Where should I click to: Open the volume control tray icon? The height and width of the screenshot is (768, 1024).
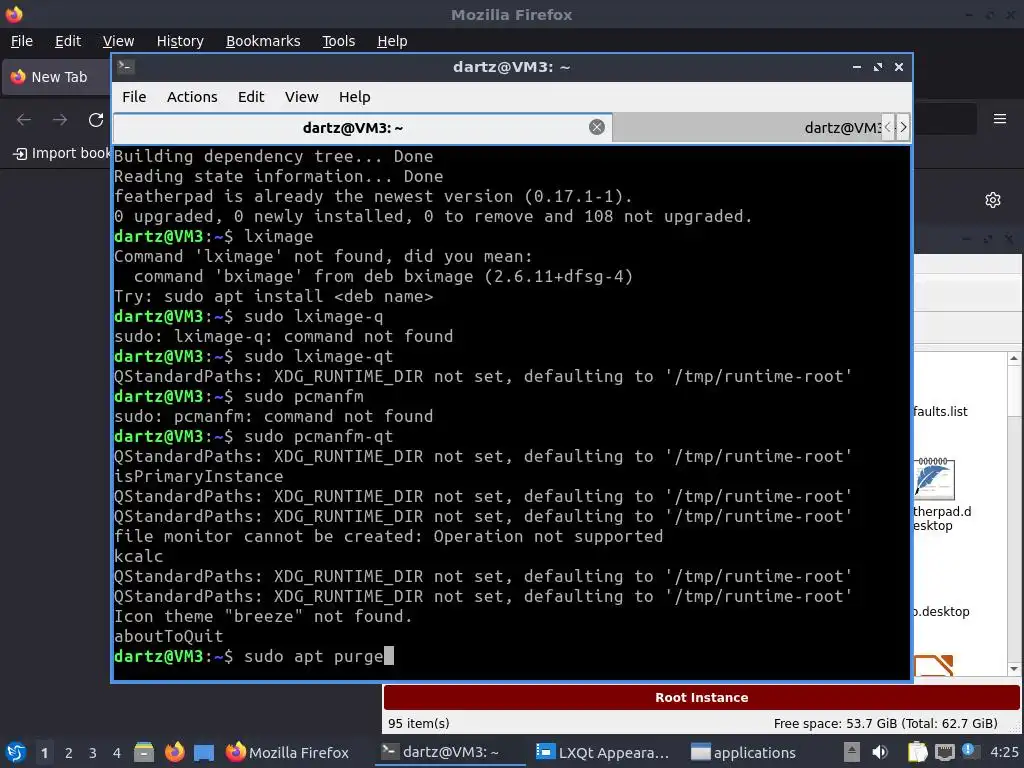(x=880, y=752)
